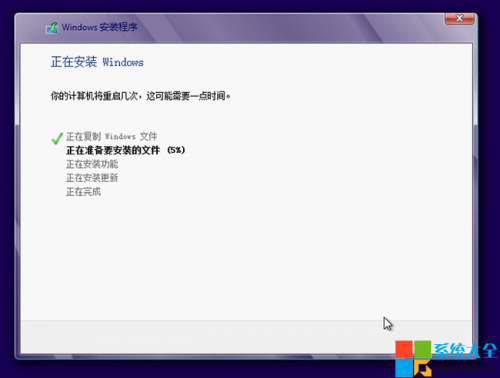Click the blue square of the watermark logo
The height and width of the screenshot is (378, 500).
[x=404, y=369]
